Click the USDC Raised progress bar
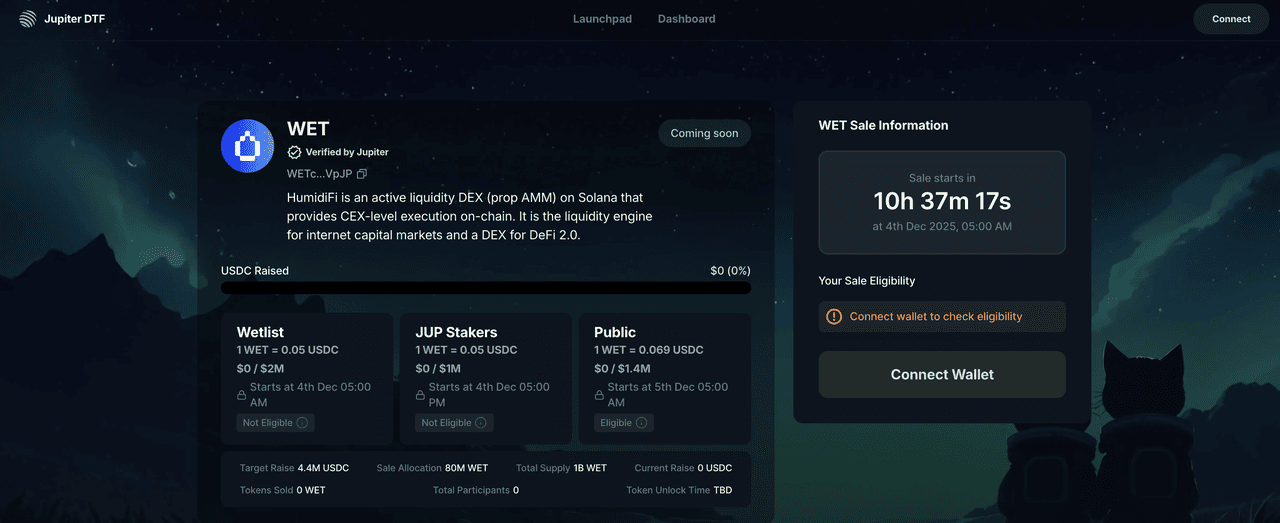Image resolution: width=1280 pixels, height=523 pixels. 485,288
